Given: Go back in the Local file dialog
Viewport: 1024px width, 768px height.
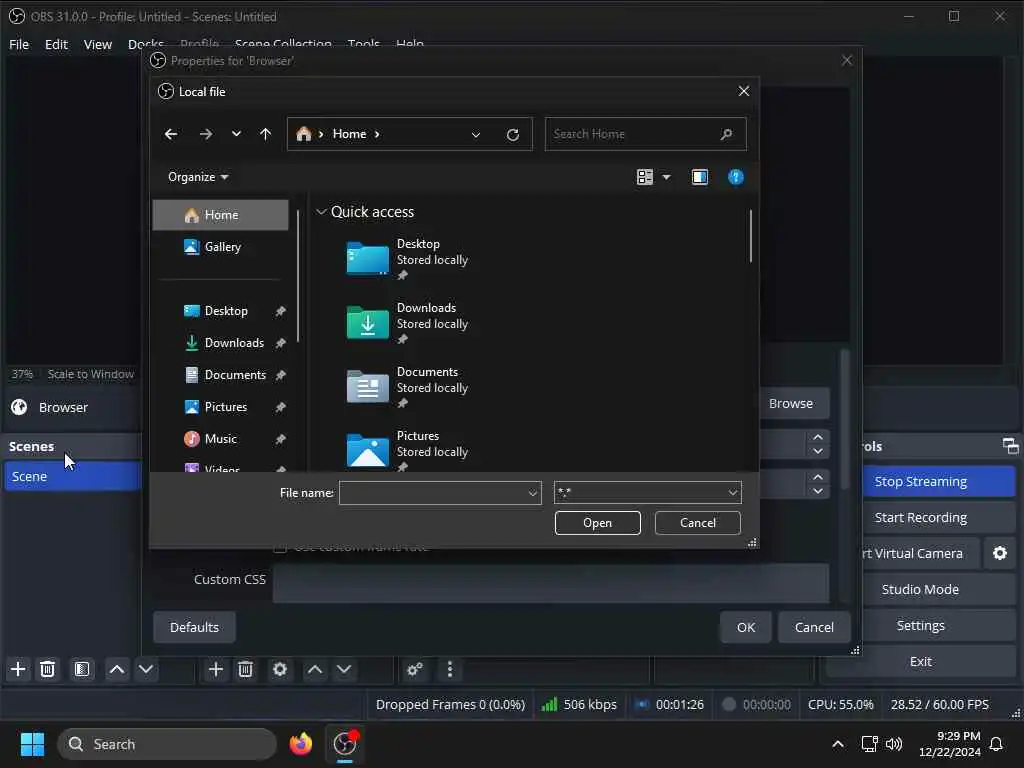Looking at the screenshot, I should (x=171, y=134).
